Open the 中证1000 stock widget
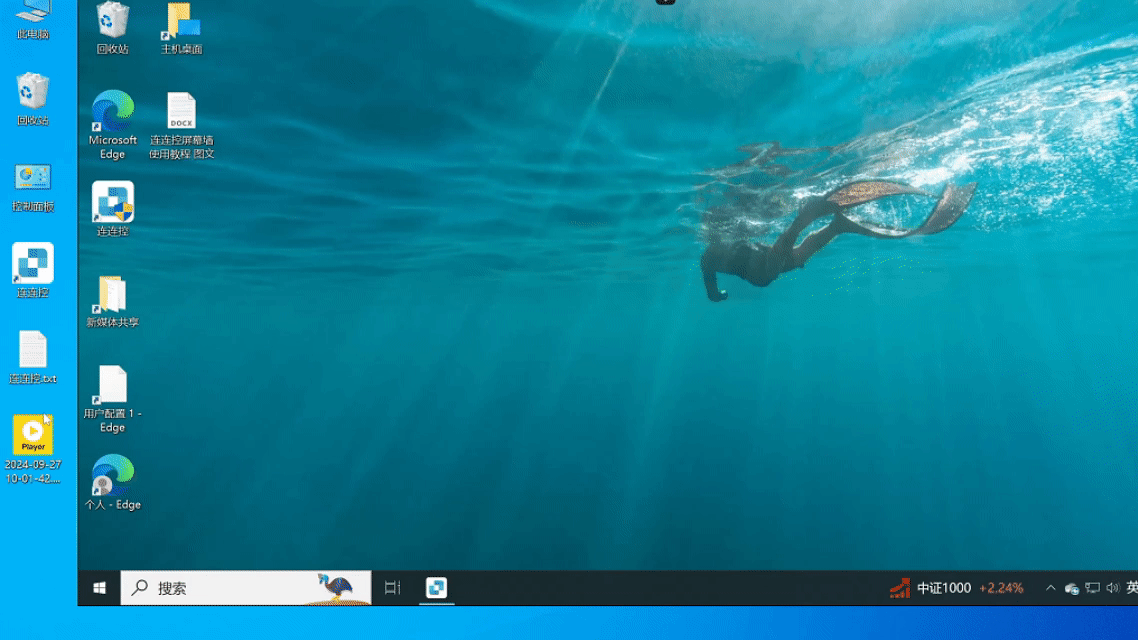Viewport: 1138px width, 640px height. [x=957, y=588]
